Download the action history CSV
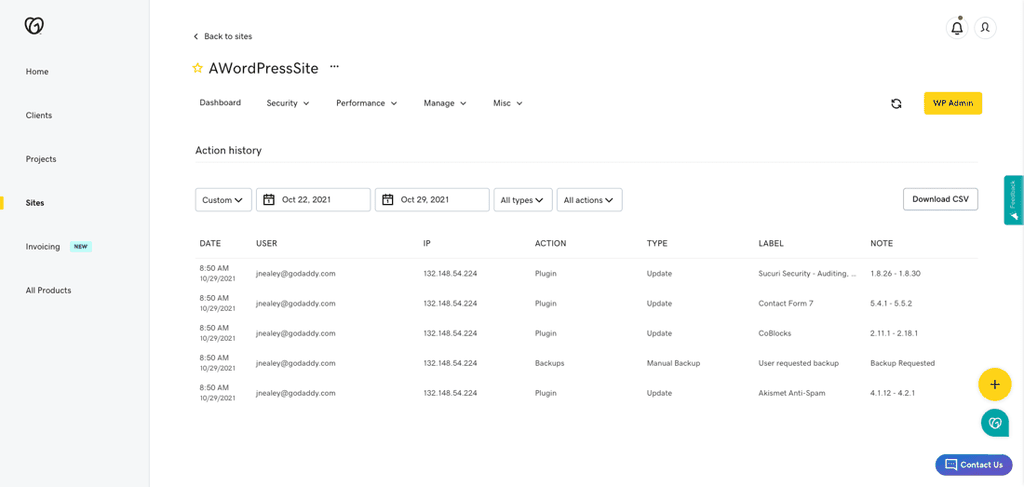 click(939, 199)
